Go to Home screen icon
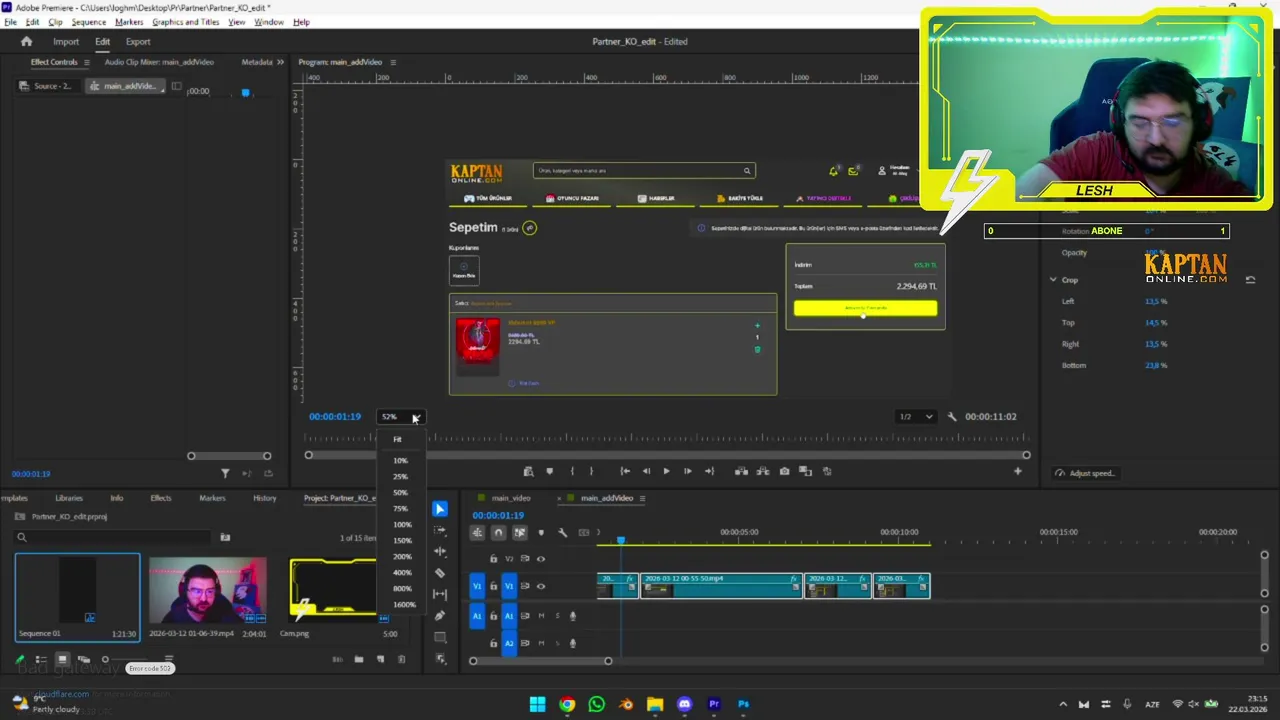The width and height of the screenshot is (1280, 720). pyautogui.click(x=27, y=41)
